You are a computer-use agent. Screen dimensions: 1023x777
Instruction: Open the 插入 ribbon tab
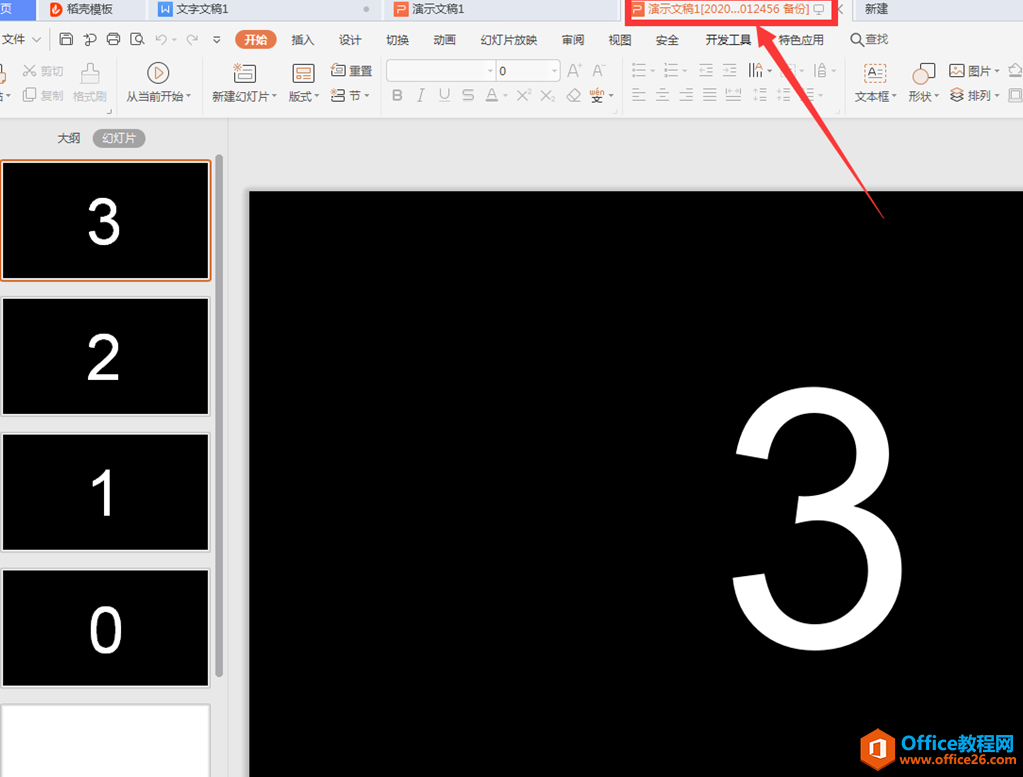[302, 40]
